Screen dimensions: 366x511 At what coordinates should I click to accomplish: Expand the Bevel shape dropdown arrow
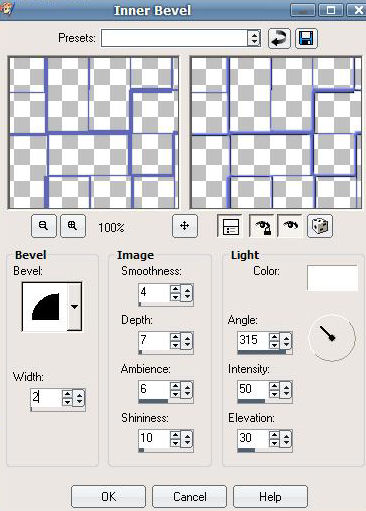[74, 307]
